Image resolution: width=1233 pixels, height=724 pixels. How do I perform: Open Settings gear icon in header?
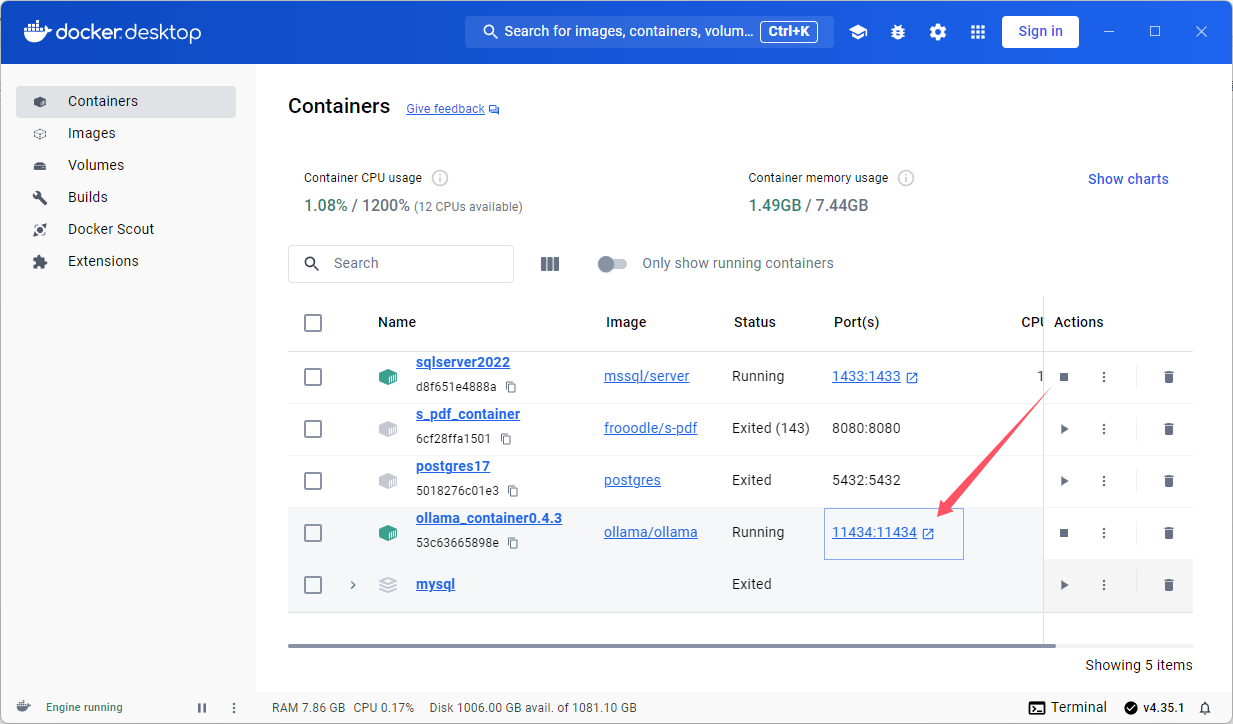point(938,32)
